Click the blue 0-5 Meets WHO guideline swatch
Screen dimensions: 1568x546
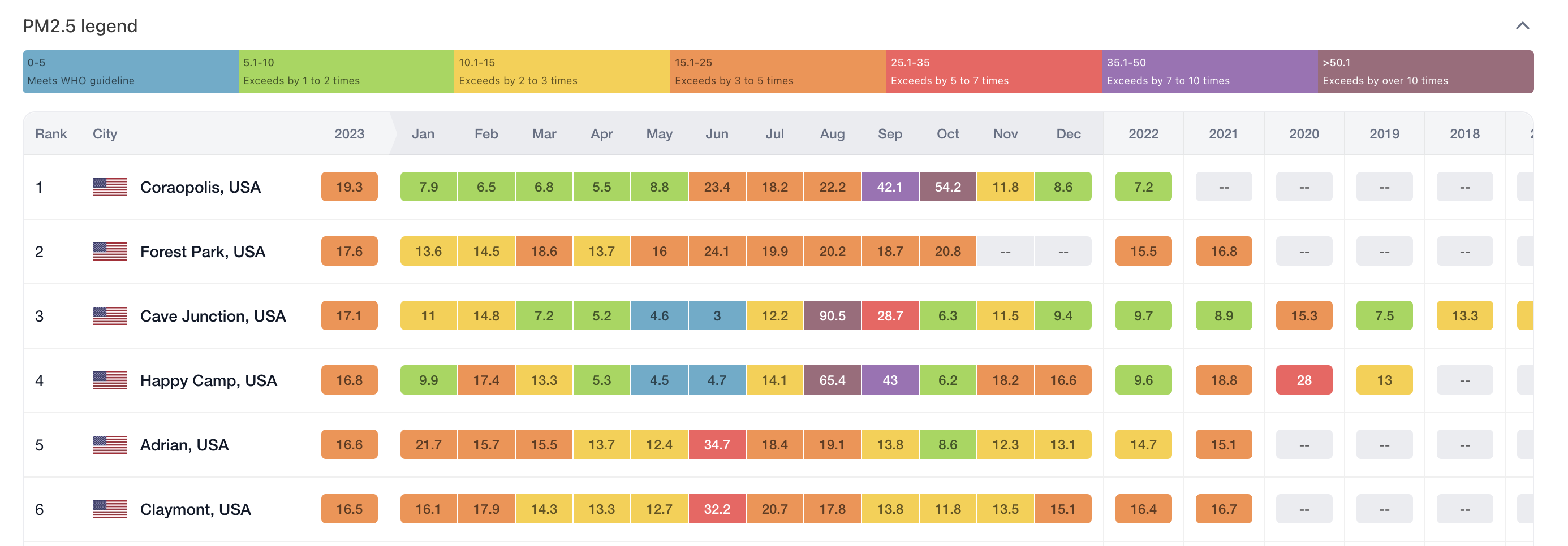pyautogui.click(x=130, y=72)
